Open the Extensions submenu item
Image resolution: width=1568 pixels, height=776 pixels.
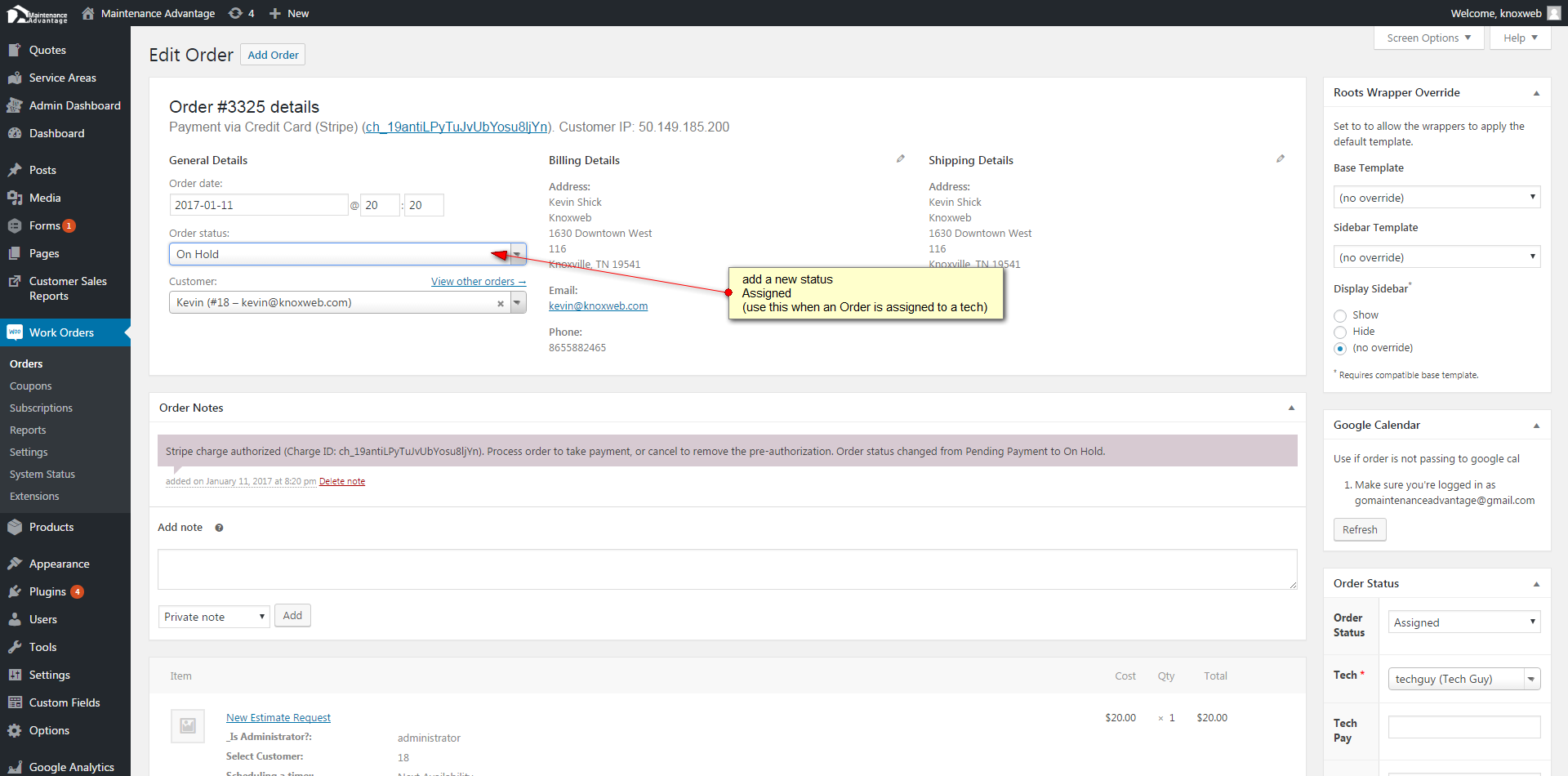(x=34, y=496)
